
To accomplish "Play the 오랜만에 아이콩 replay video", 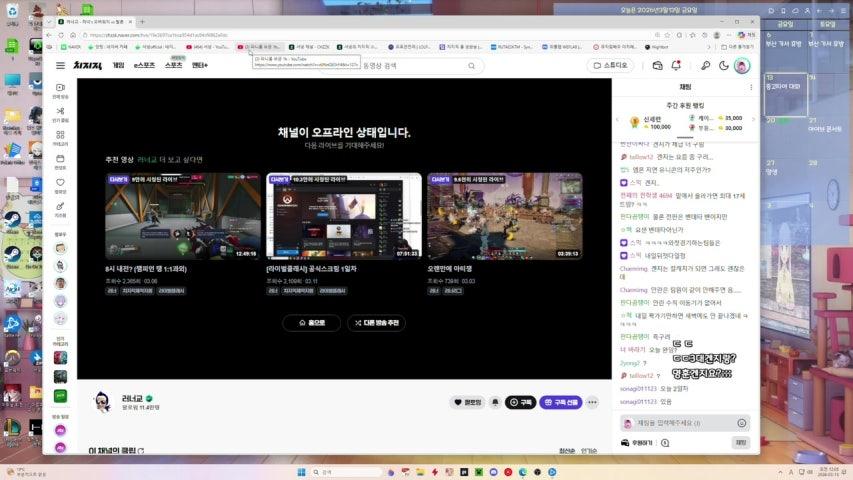I will tap(505, 216).
